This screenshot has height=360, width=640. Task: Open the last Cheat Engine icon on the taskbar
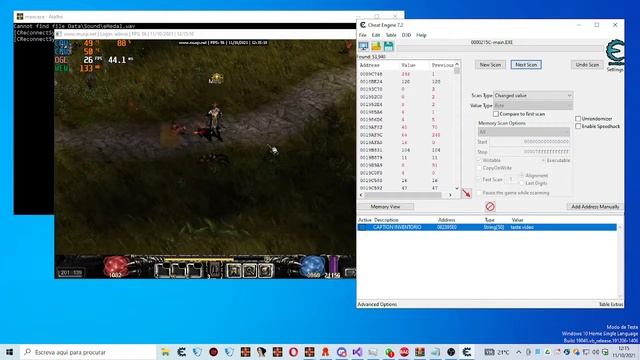click(x=467, y=352)
